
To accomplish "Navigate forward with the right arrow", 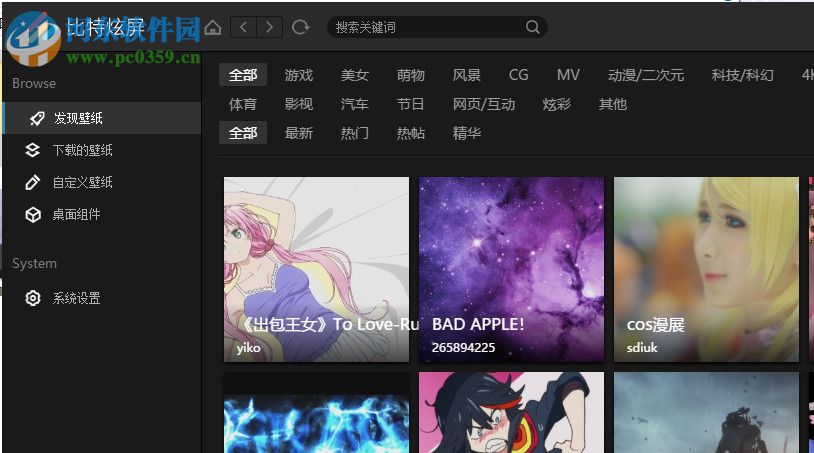I will (269, 27).
